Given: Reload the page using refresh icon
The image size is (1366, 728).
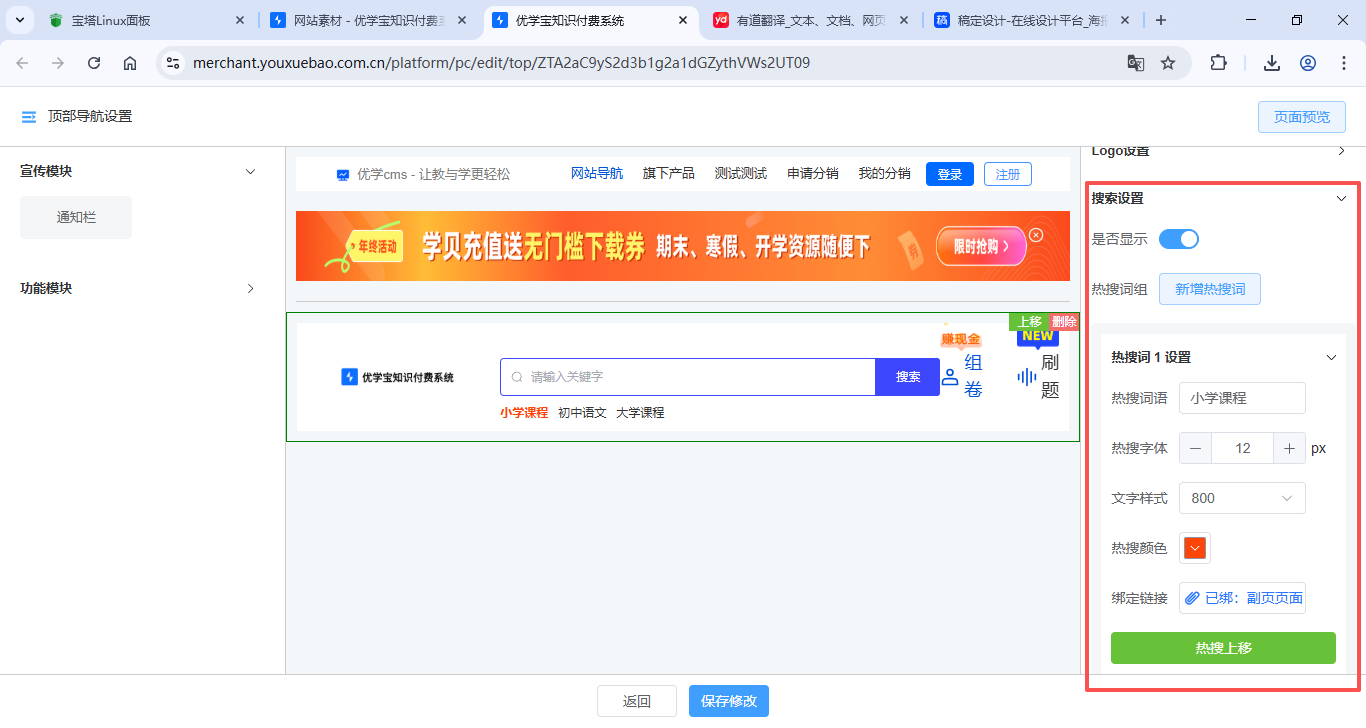Looking at the screenshot, I should click(x=94, y=63).
